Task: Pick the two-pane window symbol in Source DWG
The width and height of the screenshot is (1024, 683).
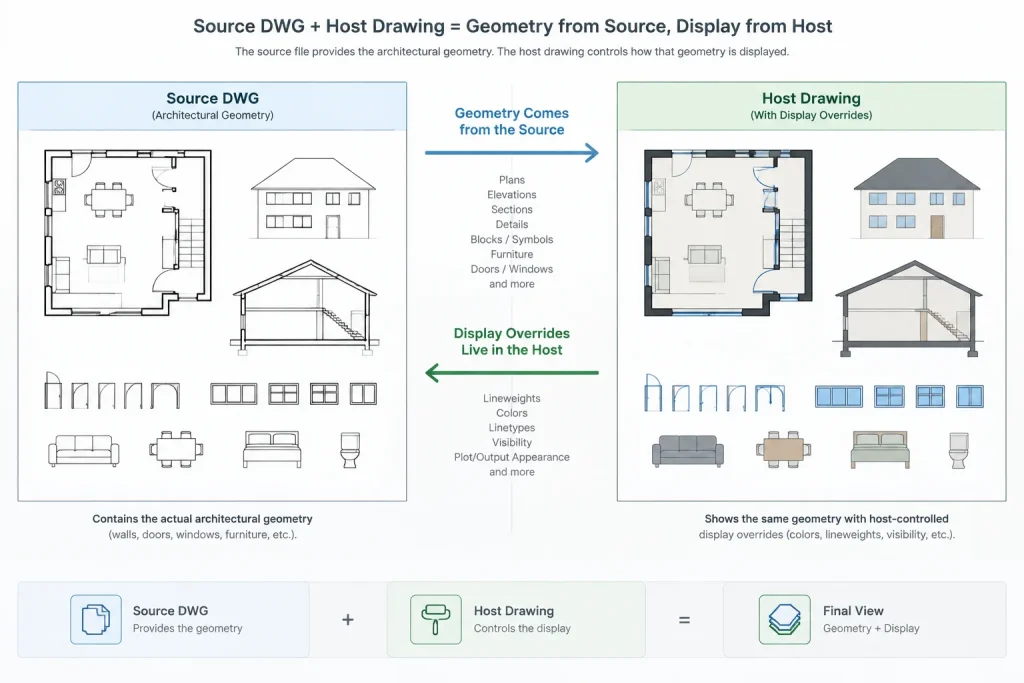Action: tap(363, 394)
